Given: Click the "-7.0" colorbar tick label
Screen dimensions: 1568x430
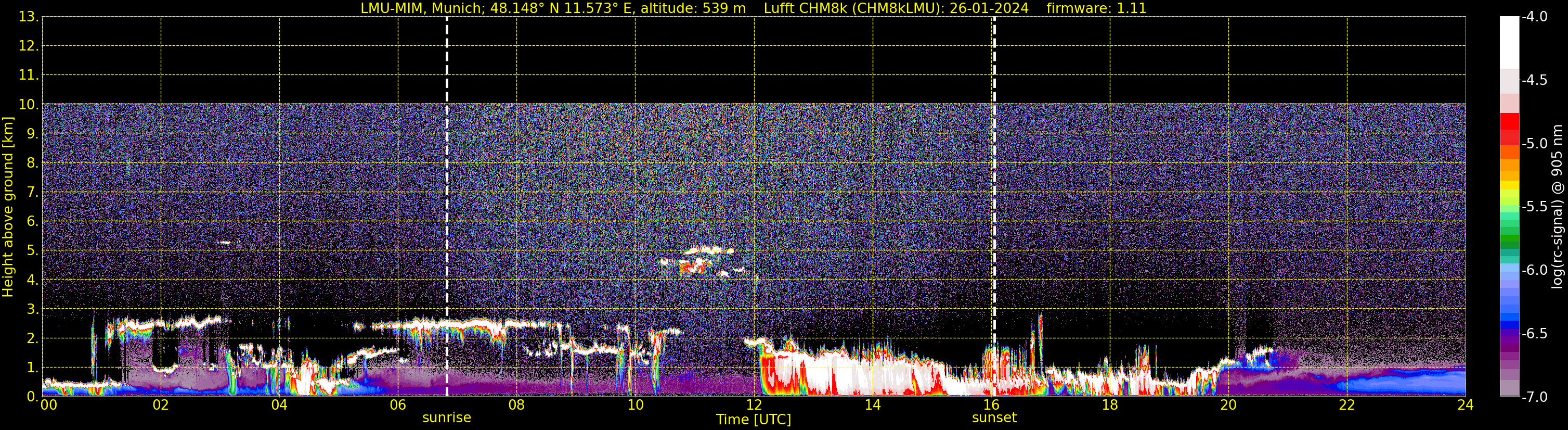Looking at the screenshot, I should tap(1535, 397).
